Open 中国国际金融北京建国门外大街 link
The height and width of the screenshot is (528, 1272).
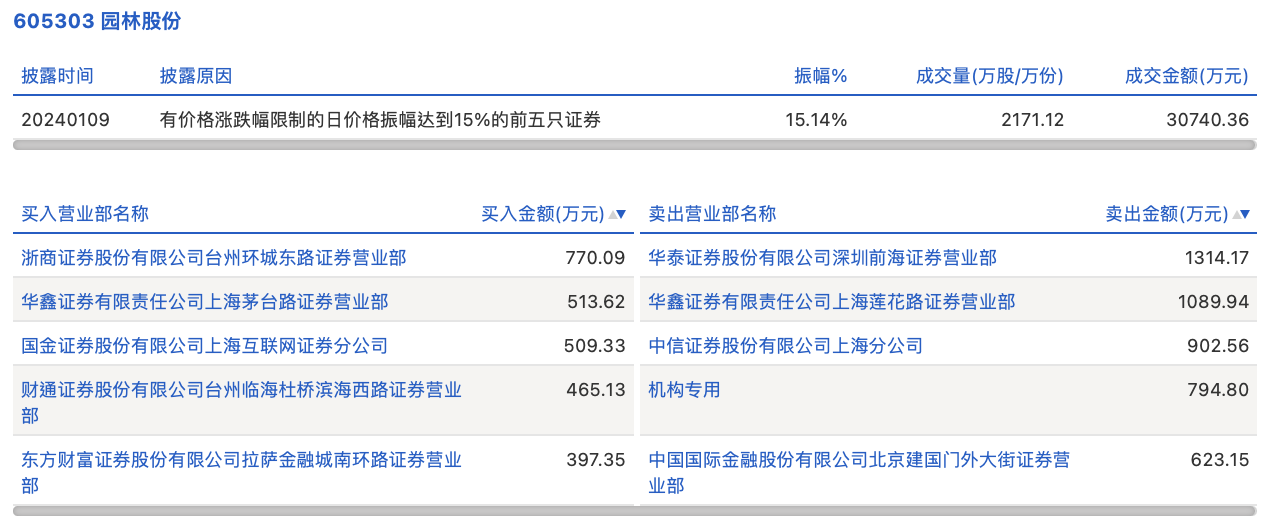click(858, 460)
